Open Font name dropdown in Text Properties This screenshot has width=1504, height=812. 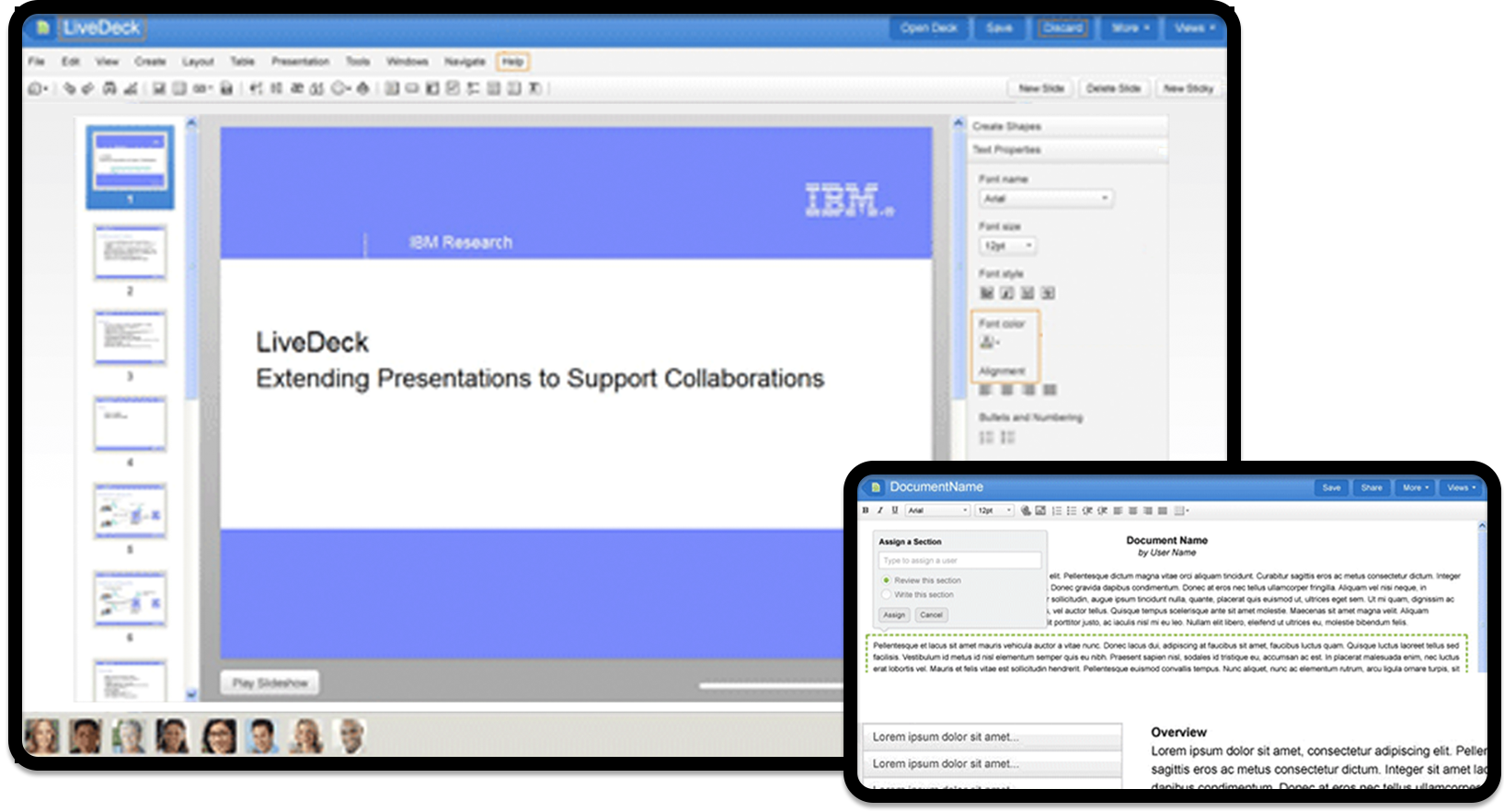tap(1046, 199)
